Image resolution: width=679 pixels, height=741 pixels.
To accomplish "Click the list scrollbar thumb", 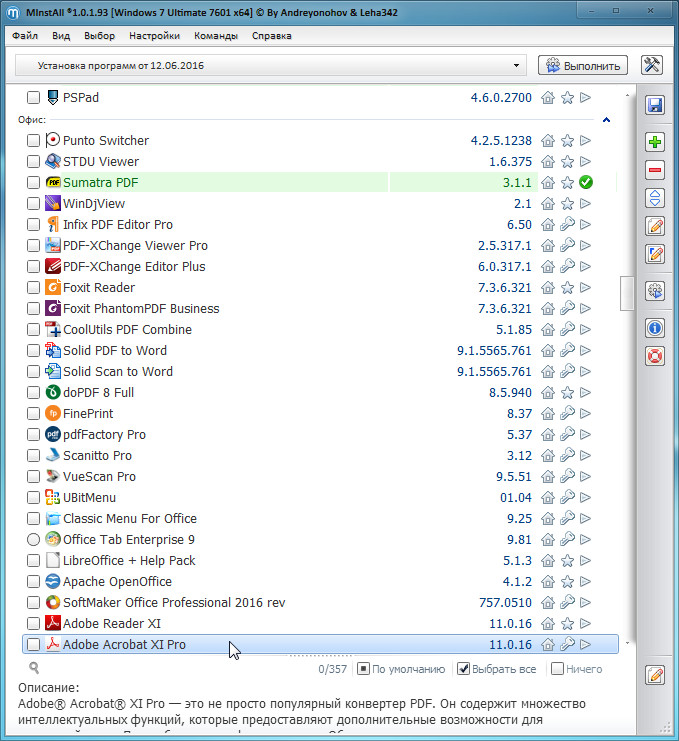I will pyautogui.click(x=627, y=293).
